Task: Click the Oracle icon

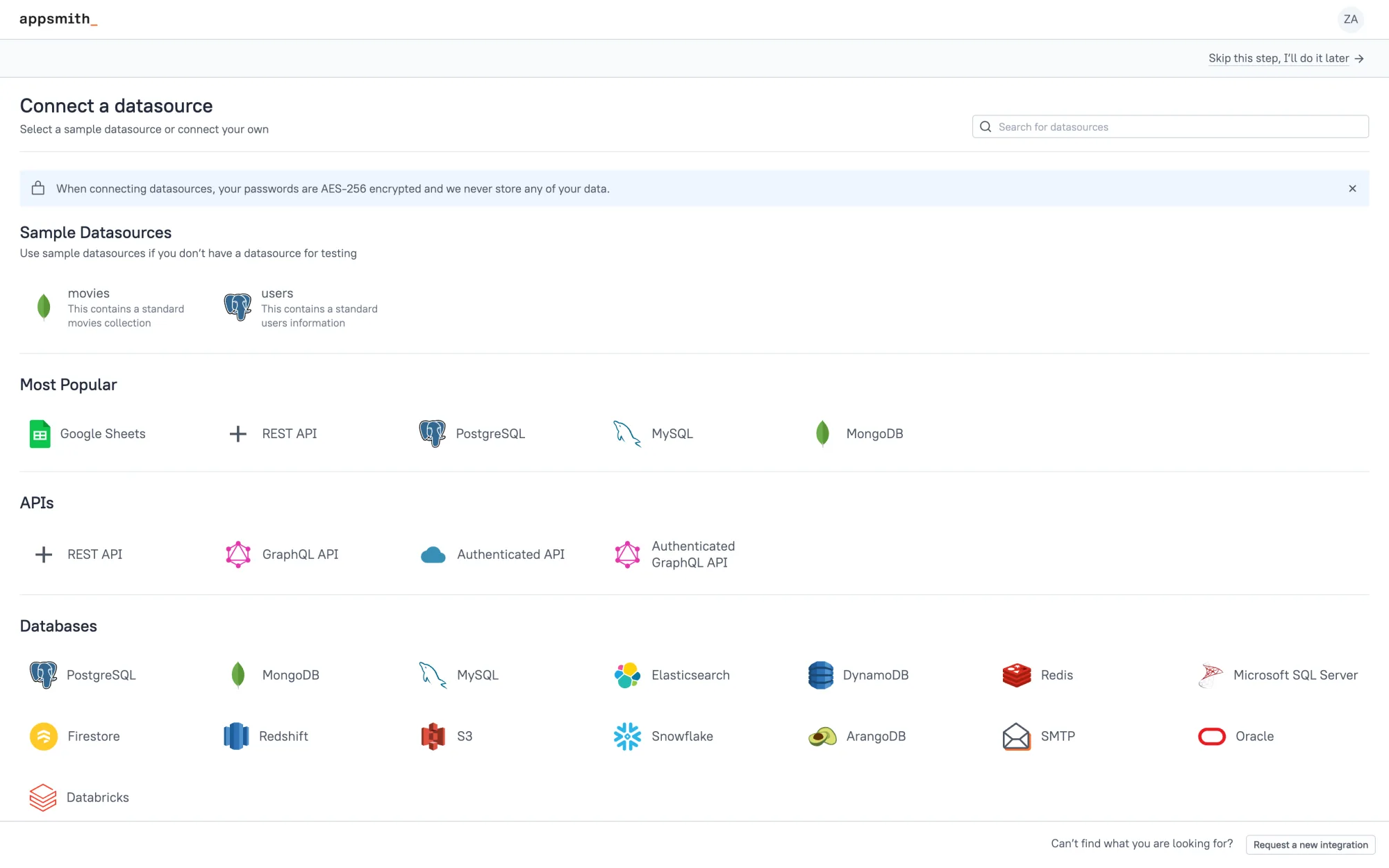Action: [x=1212, y=736]
